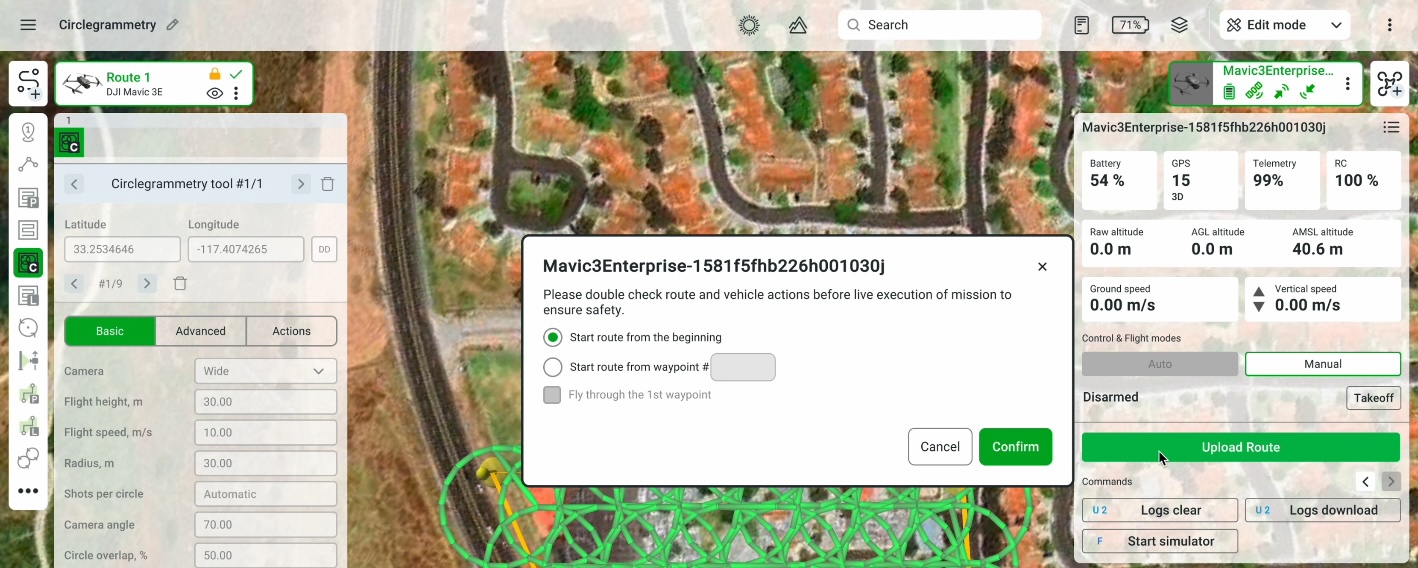Select Start route from the beginning
This screenshot has width=1418, height=568.
pos(552,337)
